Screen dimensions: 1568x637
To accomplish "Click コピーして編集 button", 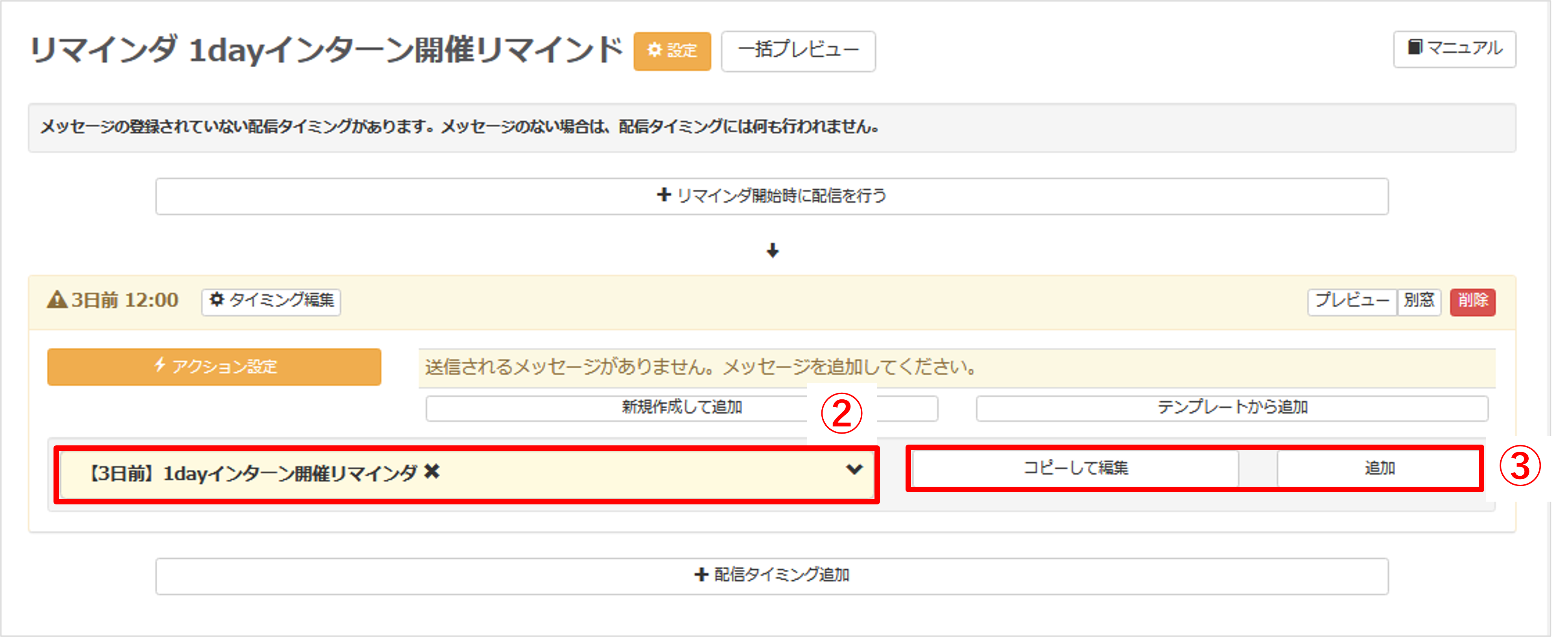I will click(1075, 468).
